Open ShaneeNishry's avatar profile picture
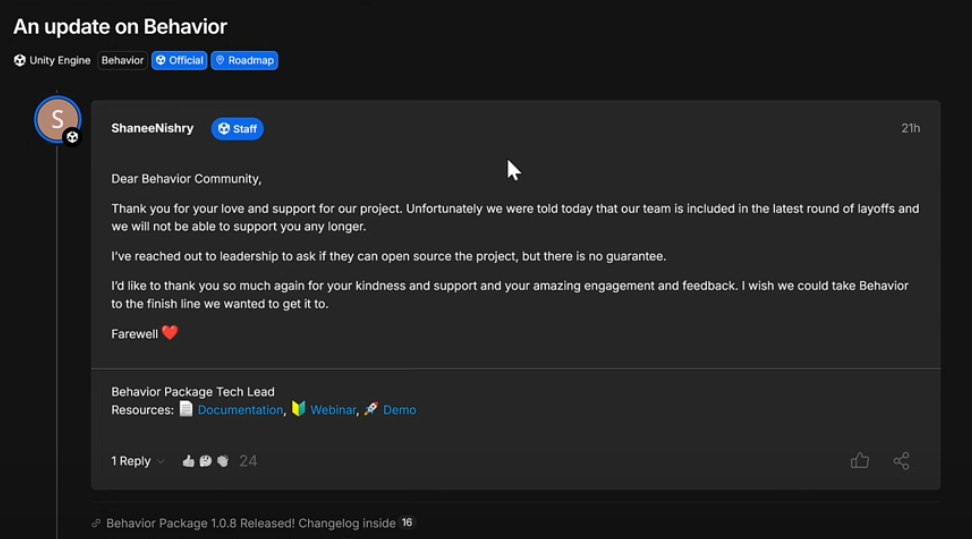The height and width of the screenshot is (539, 972). pos(57,119)
